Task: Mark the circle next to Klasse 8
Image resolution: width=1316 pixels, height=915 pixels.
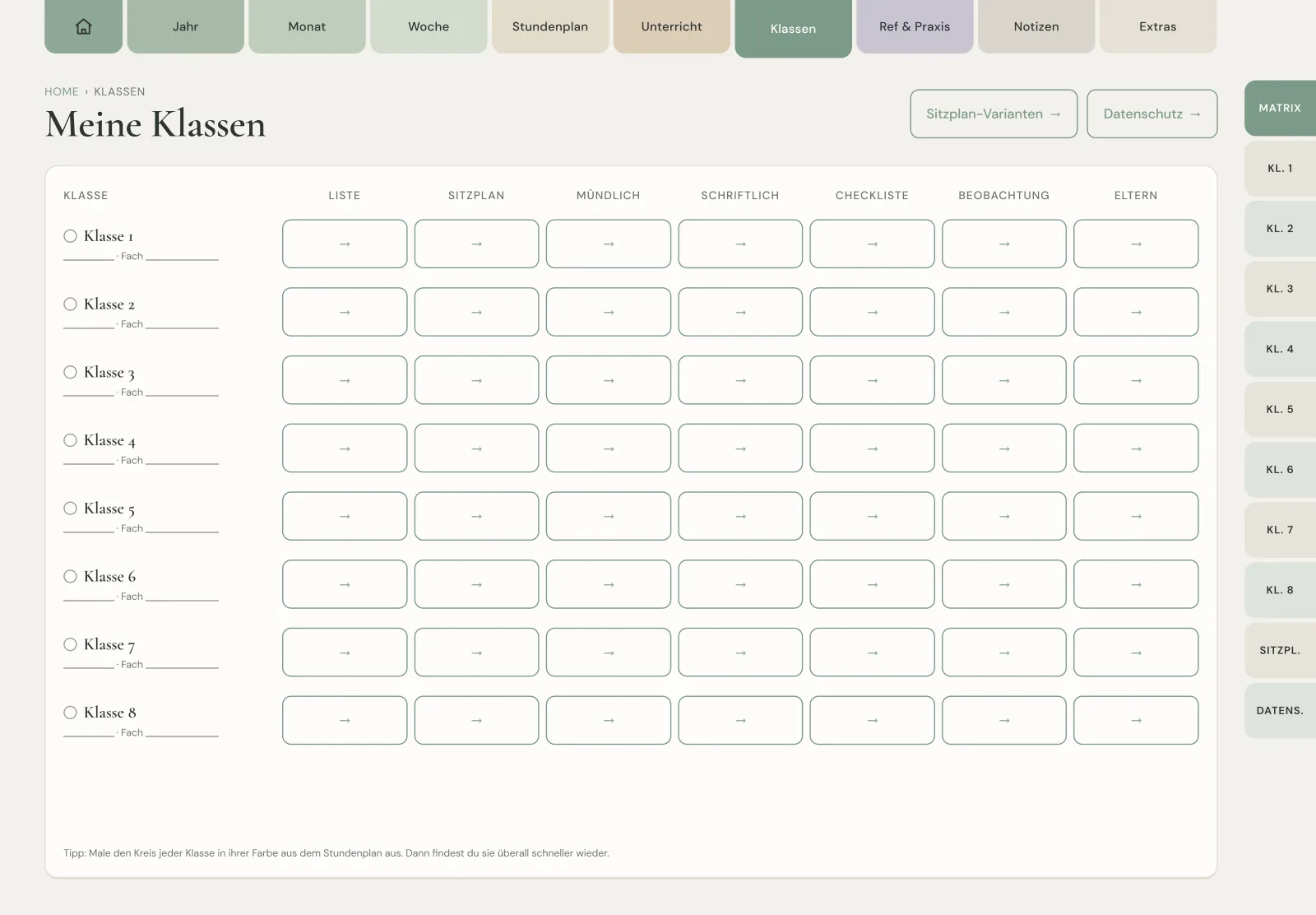Action: pos(71,713)
